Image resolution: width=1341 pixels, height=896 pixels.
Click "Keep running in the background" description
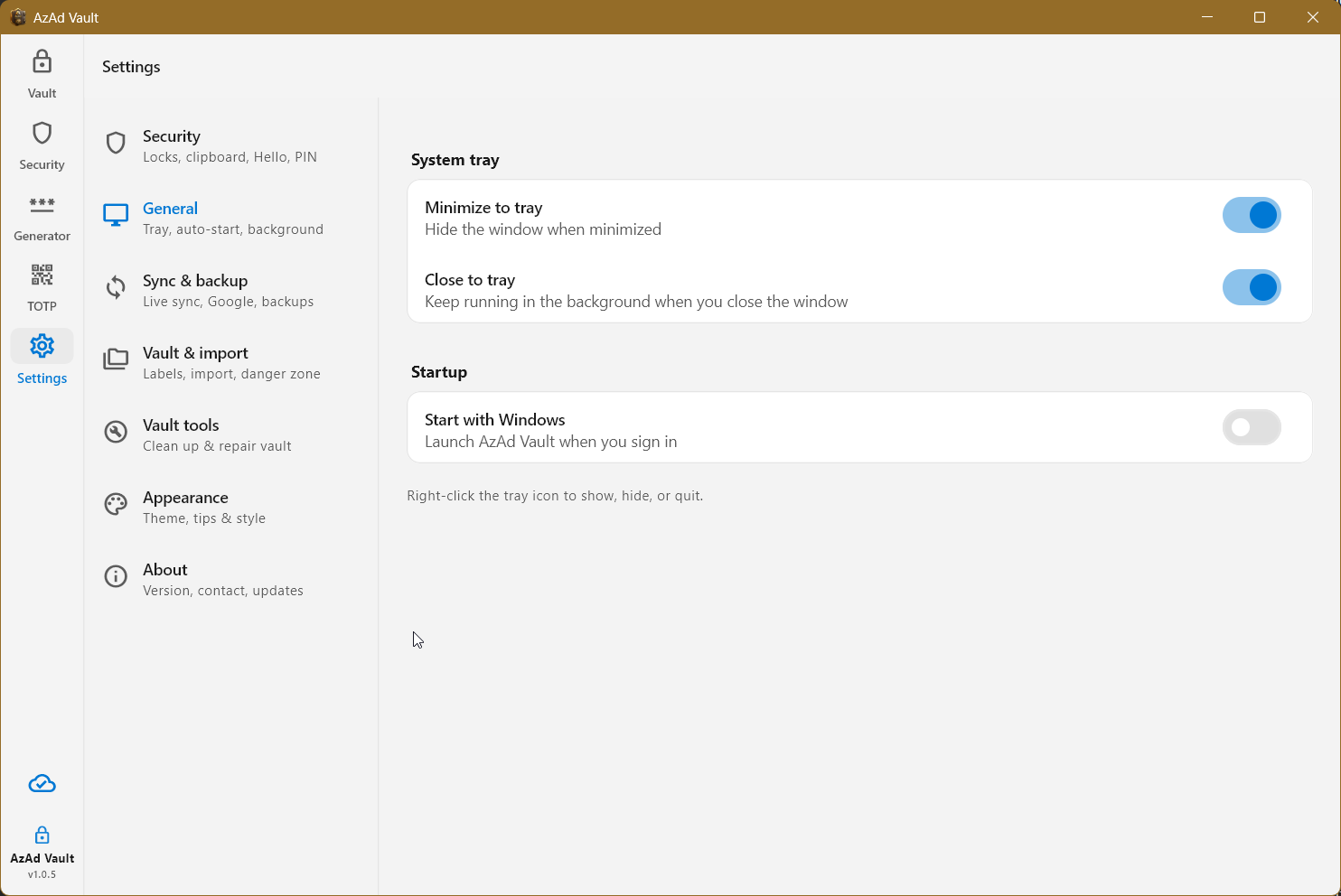636,302
